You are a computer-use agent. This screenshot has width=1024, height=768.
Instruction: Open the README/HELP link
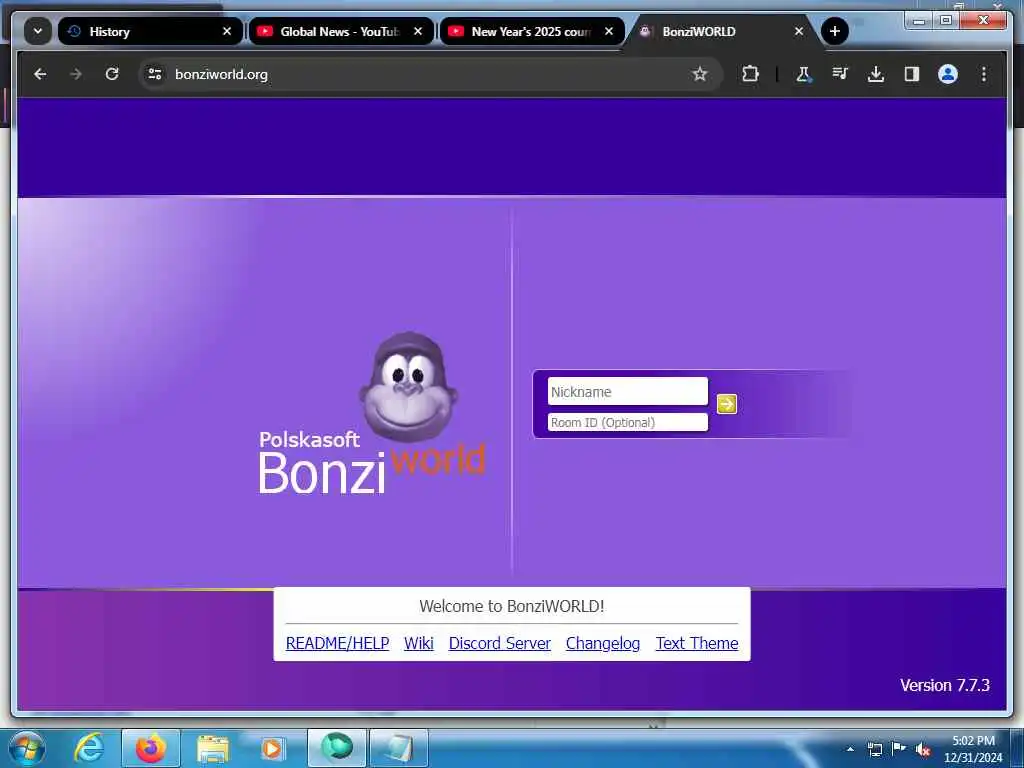pyautogui.click(x=337, y=643)
